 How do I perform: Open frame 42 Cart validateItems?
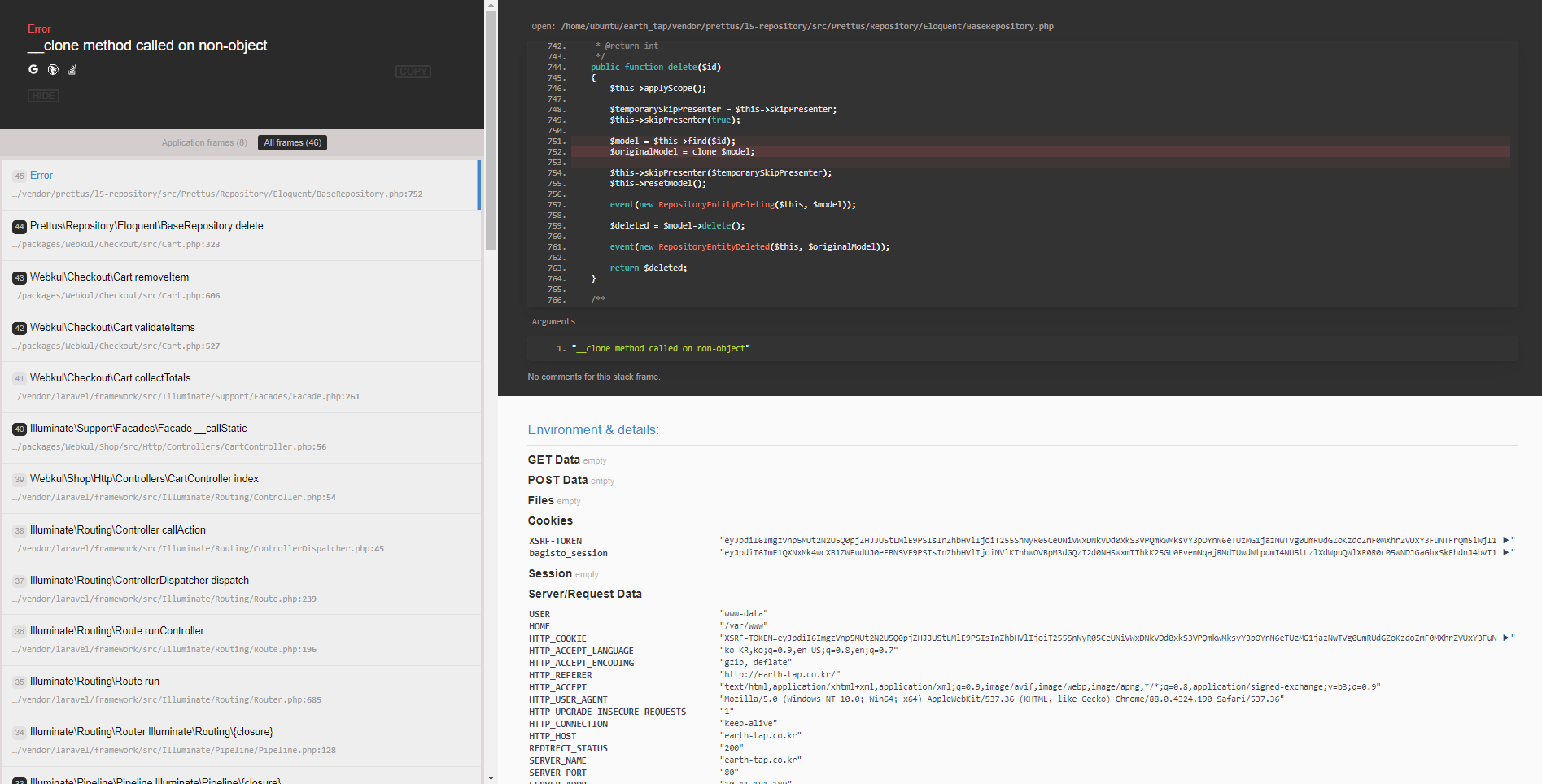(242, 337)
